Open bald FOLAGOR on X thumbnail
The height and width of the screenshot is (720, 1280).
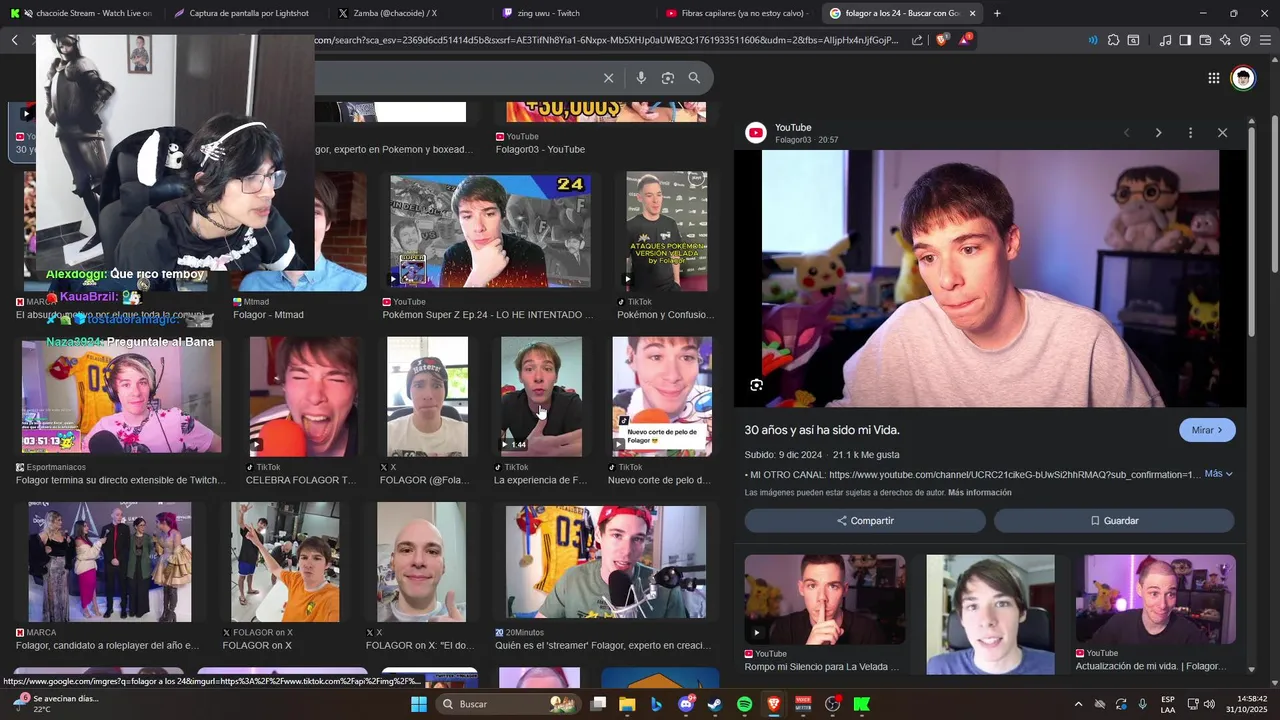point(421,562)
